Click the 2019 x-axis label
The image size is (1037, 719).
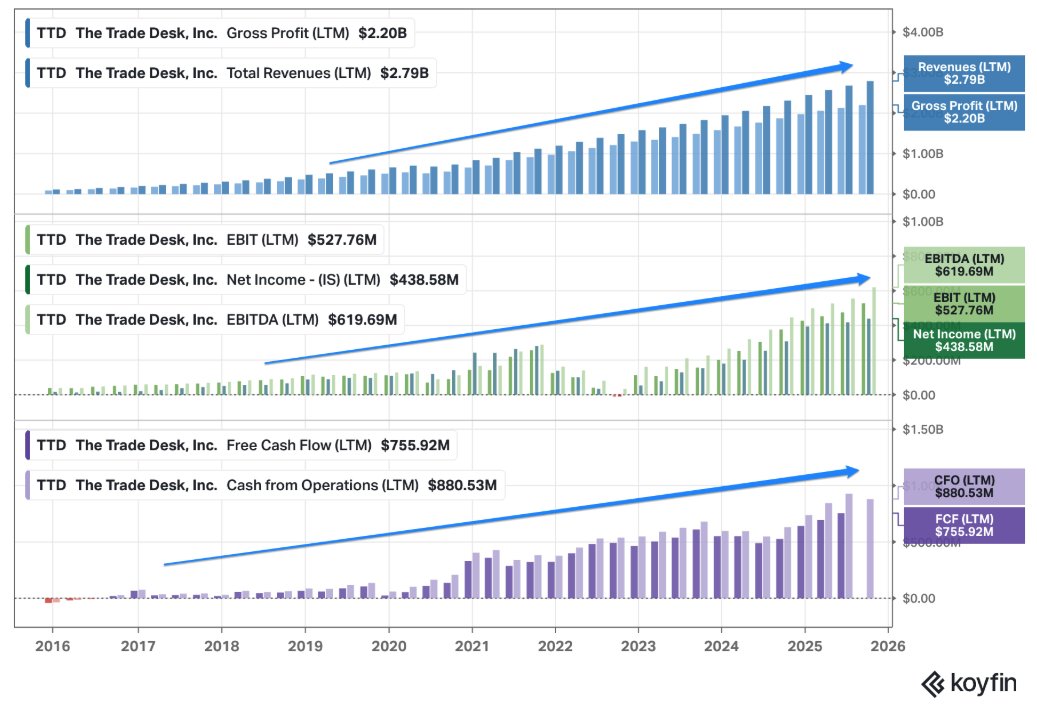point(305,646)
